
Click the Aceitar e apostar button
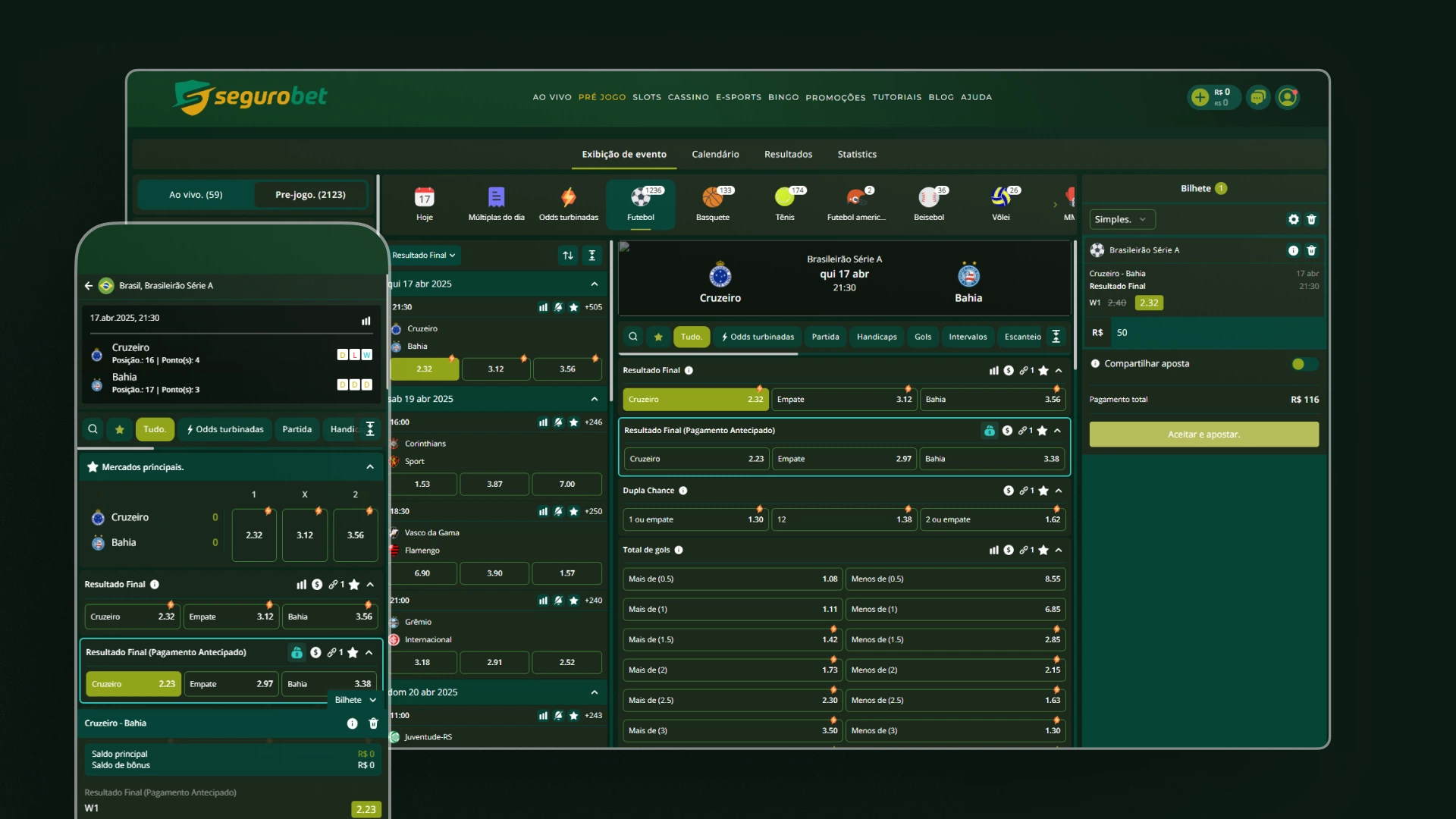(1203, 435)
